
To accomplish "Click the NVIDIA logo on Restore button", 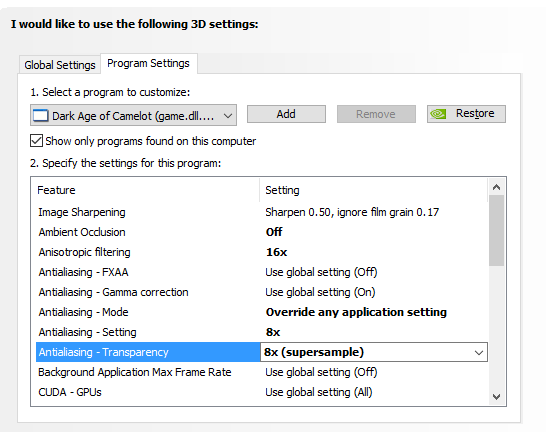I will 438,114.
